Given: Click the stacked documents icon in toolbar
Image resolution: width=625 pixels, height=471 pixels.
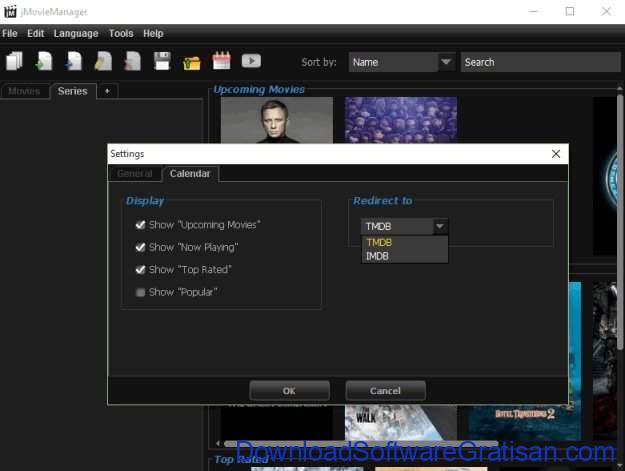Looking at the screenshot, I should pyautogui.click(x=14, y=62).
